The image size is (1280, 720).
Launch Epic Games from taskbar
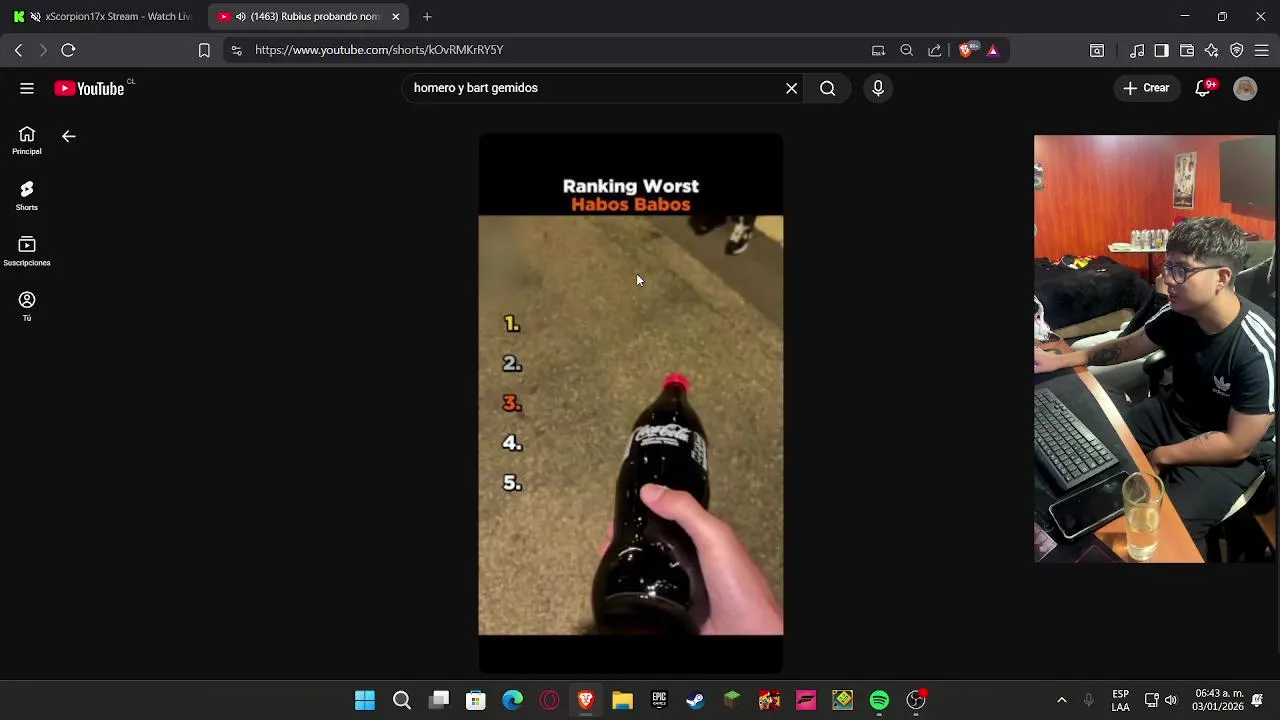point(659,700)
